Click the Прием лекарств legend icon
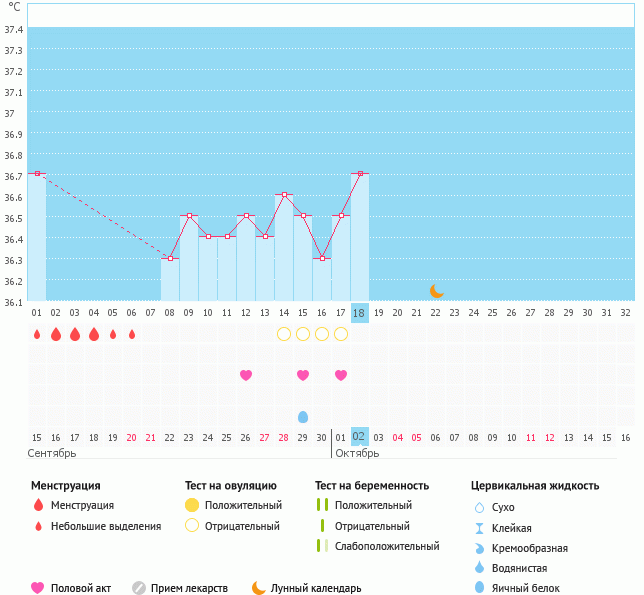Image resolution: width=644 pixels, height=595 pixels. click(x=139, y=588)
